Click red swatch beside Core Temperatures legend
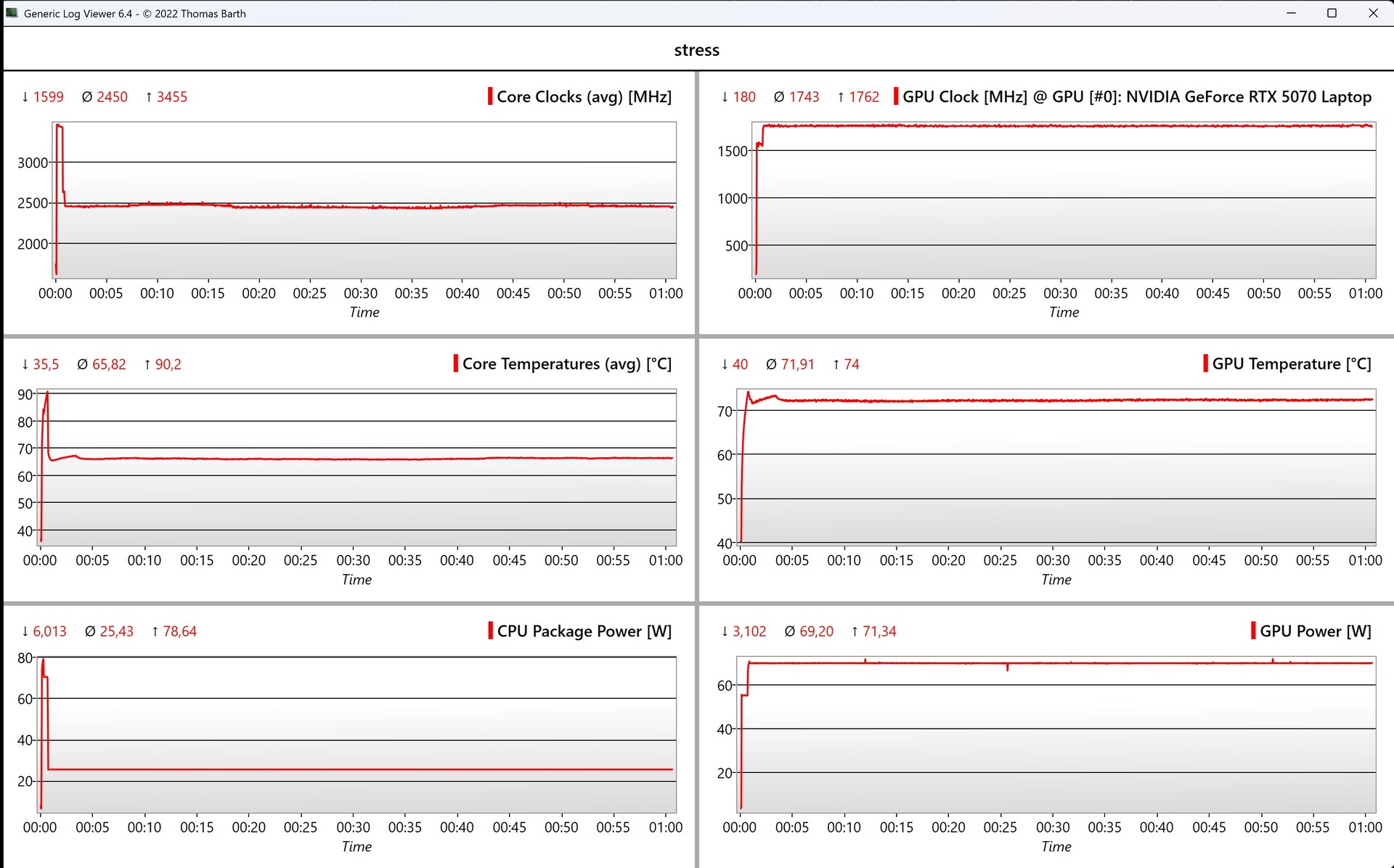The height and width of the screenshot is (868, 1394). point(456,364)
